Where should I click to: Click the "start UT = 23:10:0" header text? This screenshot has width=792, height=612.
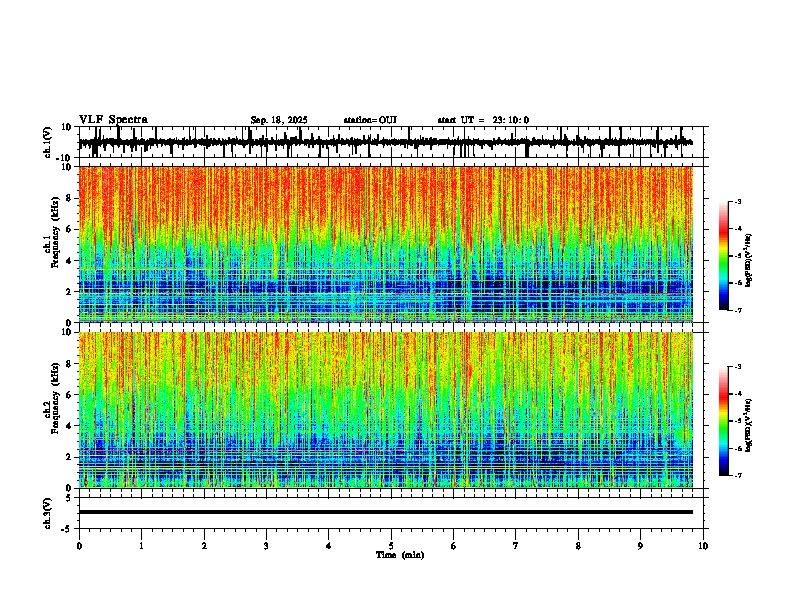tap(483, 120)
